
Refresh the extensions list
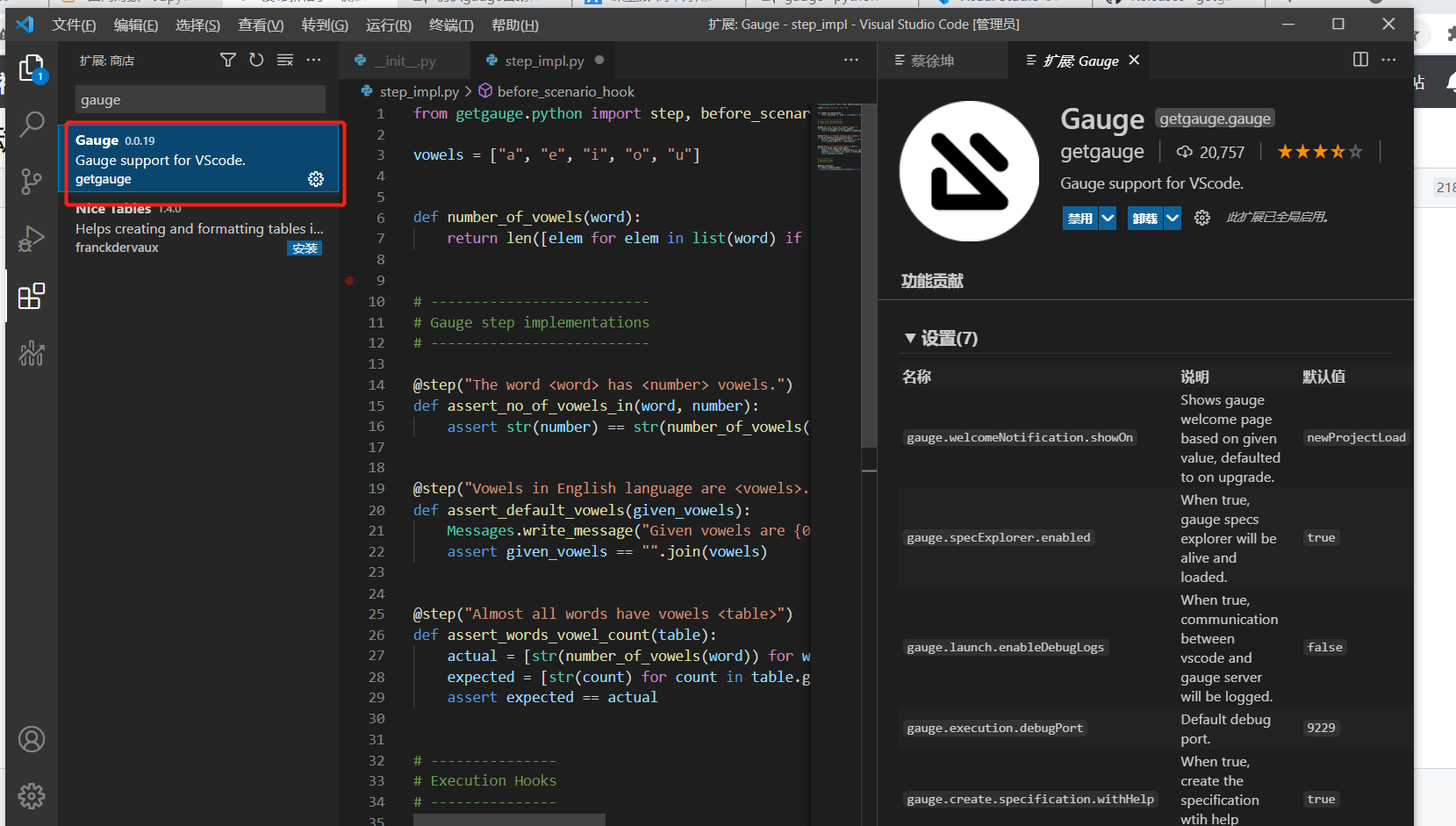click(x=256, y=60)
